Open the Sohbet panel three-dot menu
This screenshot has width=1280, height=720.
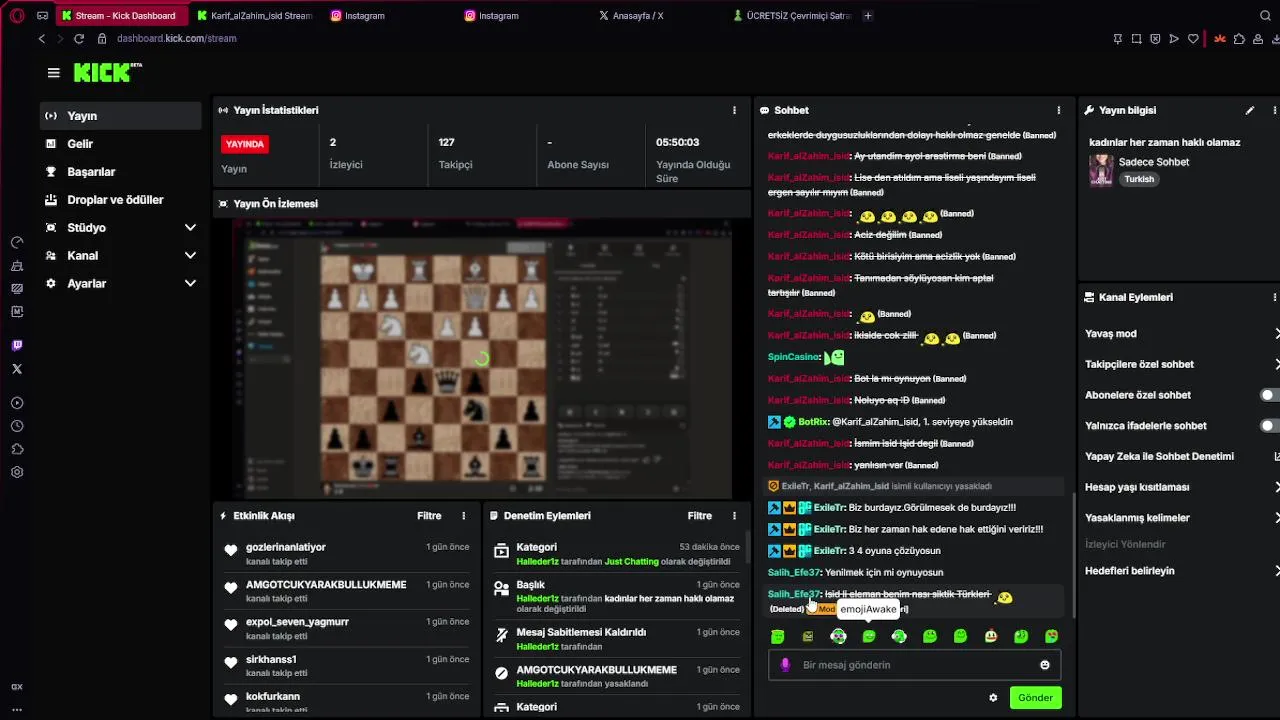coord(1059,110)
